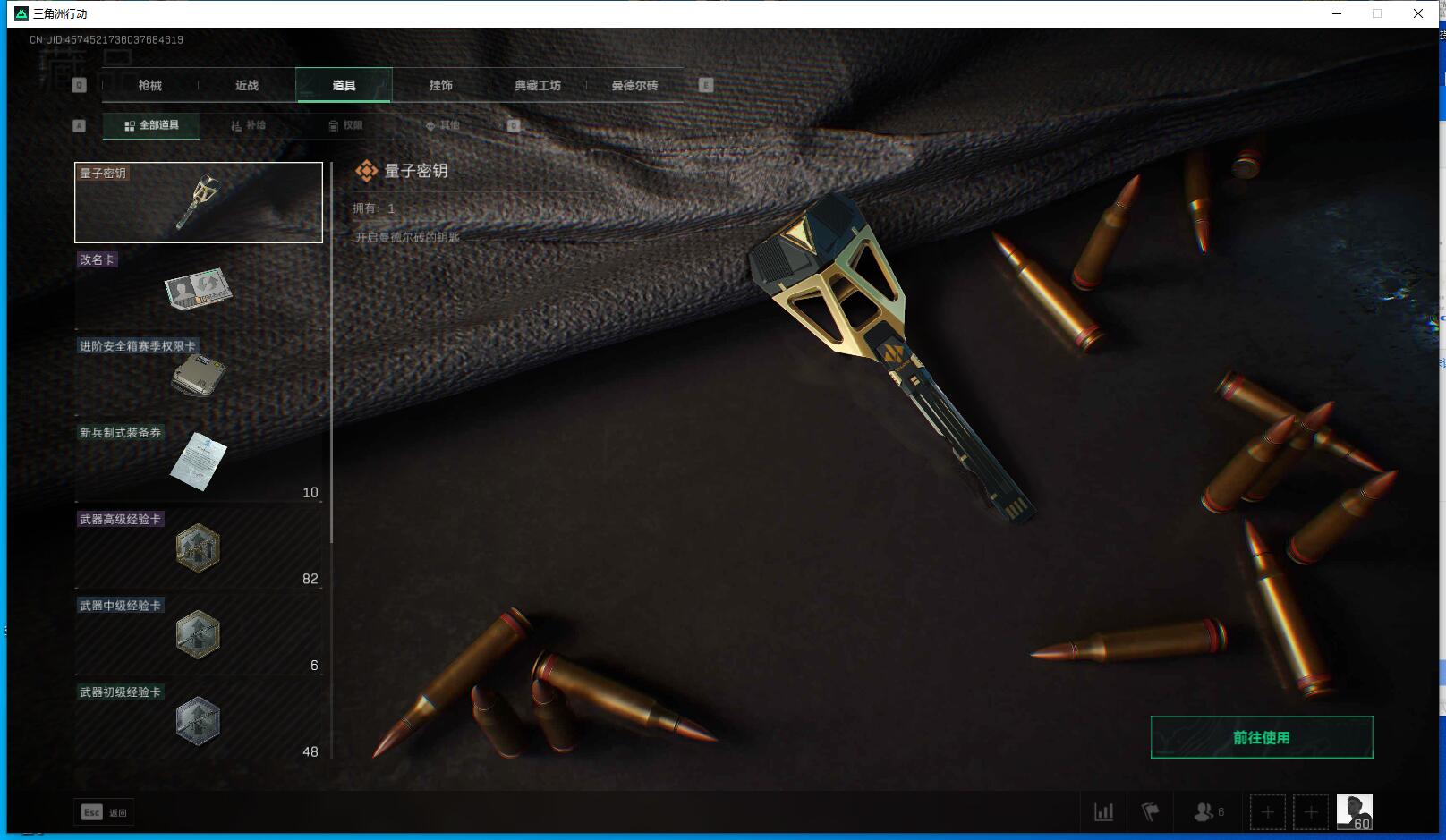
Task: Filter items by 补给
Action: click(x=249, y=125)
